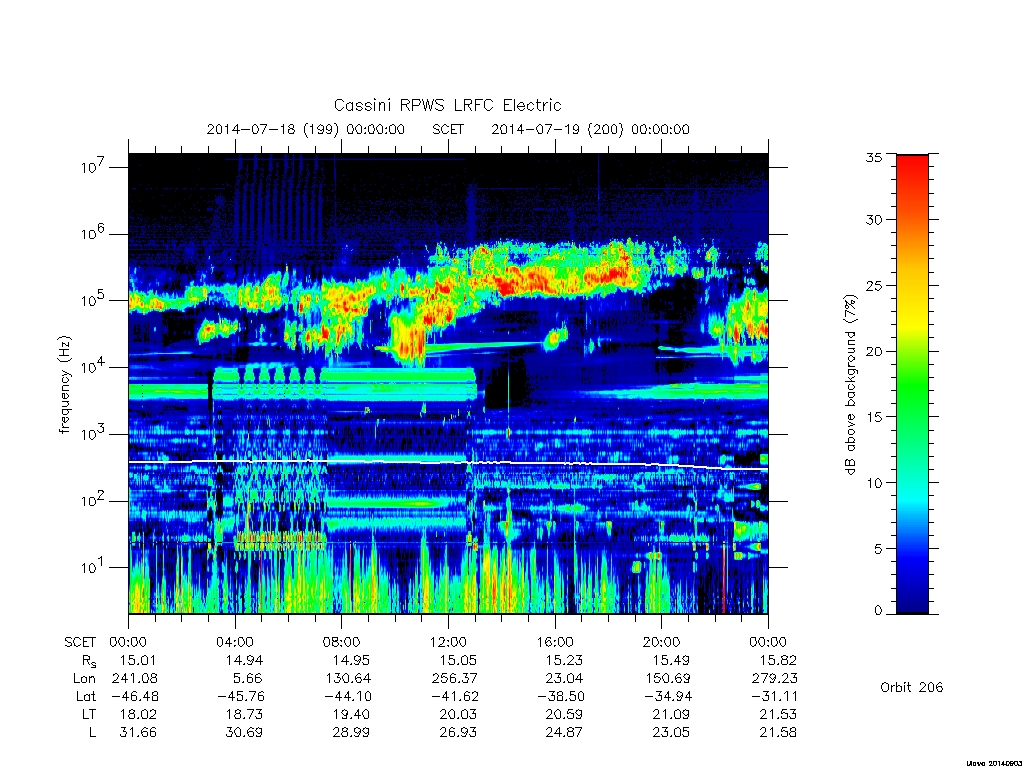
Task: Click the SCET time label '20:00'
Action: click(662, 642)
